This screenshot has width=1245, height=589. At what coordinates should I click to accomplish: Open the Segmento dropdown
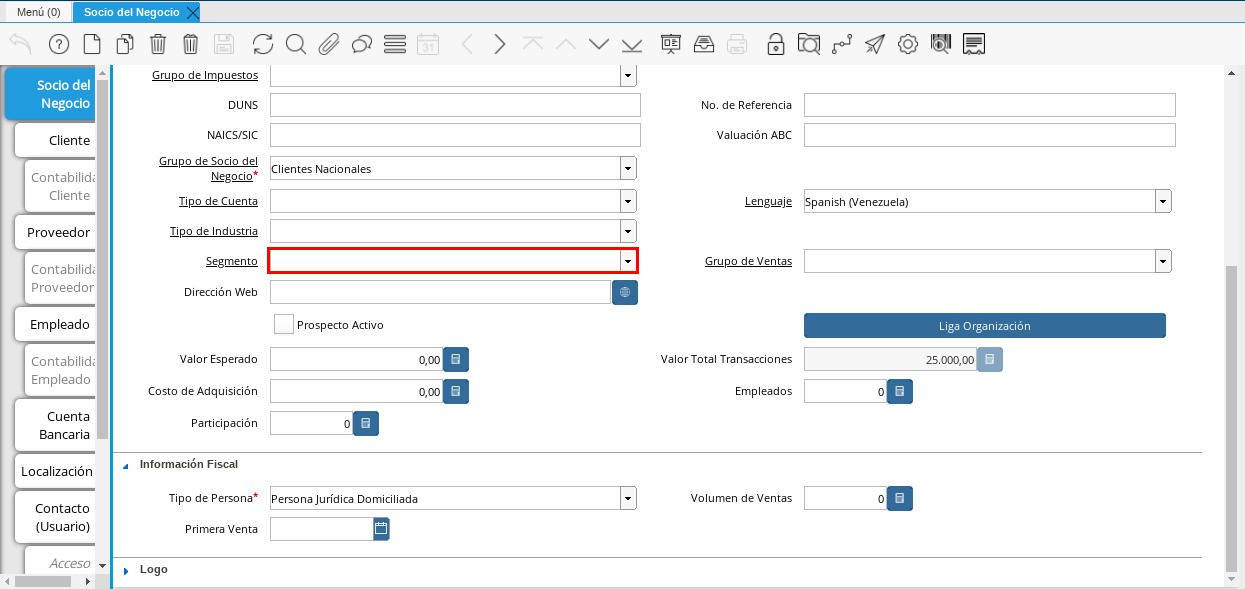click(628, 261)
